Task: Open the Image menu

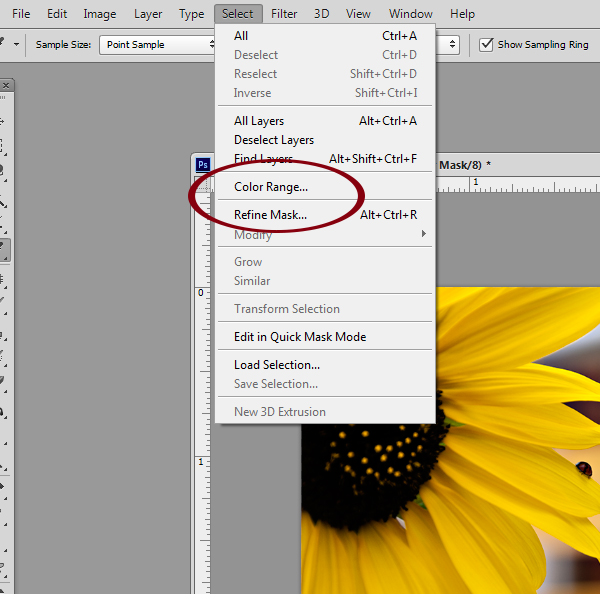Action: [100, 14]
